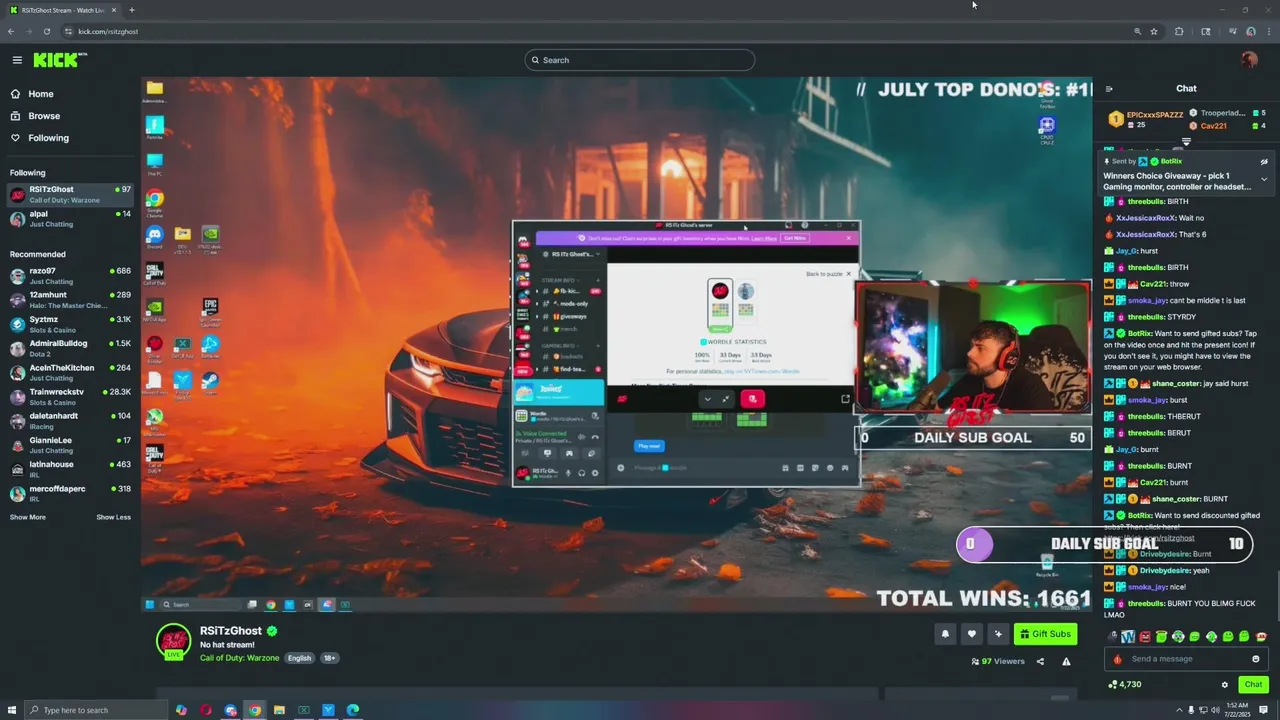Open Chrome extensions puzzle icon
Image resolution: width=1280 pixels, height=720 pixels.
click(1179, 31)
